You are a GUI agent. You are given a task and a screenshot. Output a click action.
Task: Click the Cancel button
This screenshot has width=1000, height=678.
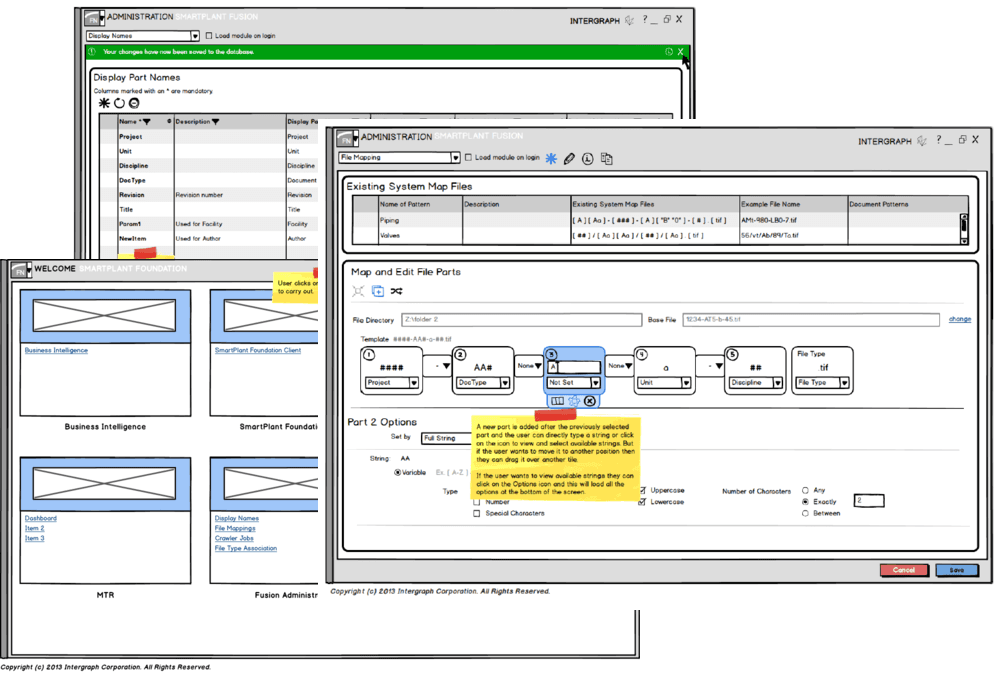904,570
